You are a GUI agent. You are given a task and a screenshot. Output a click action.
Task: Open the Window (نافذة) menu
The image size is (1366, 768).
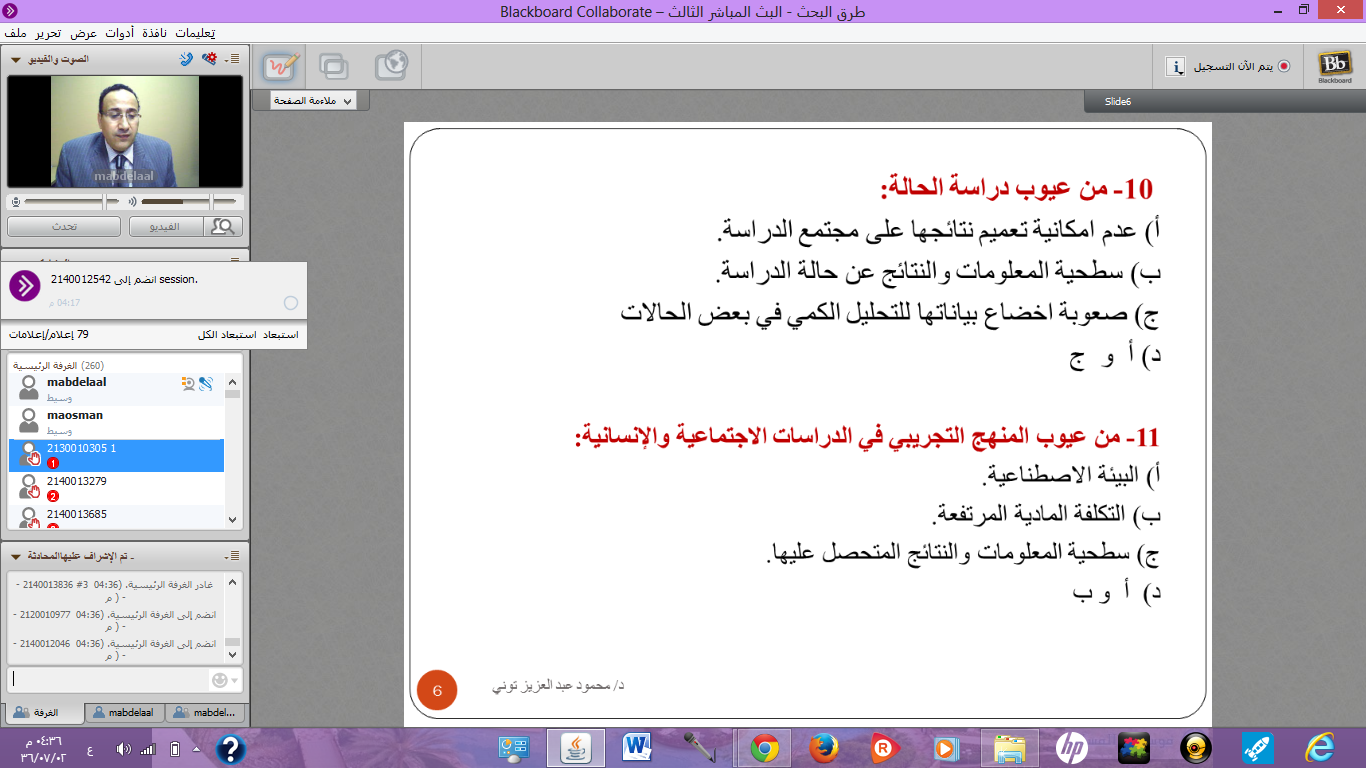click(x=153, y=33)
